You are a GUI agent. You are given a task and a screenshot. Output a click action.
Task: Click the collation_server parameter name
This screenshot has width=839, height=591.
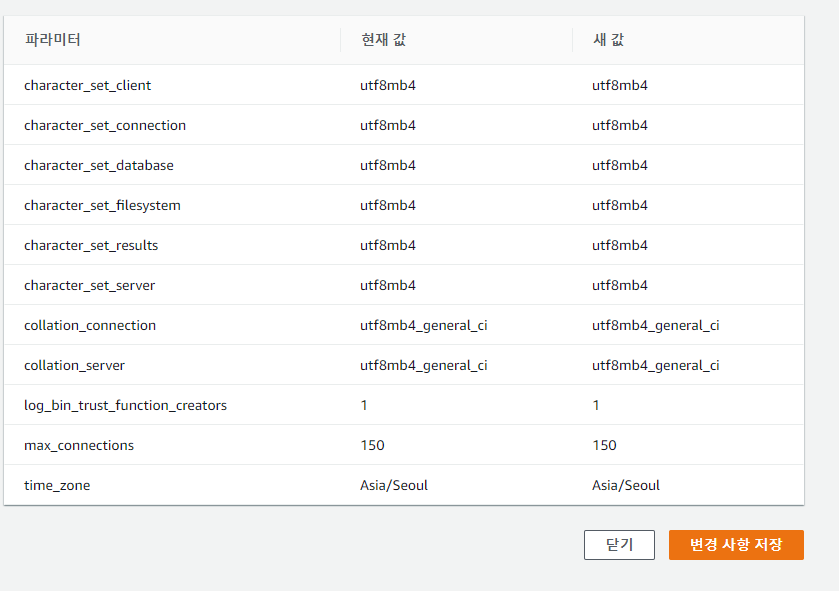tap(74, 365)
